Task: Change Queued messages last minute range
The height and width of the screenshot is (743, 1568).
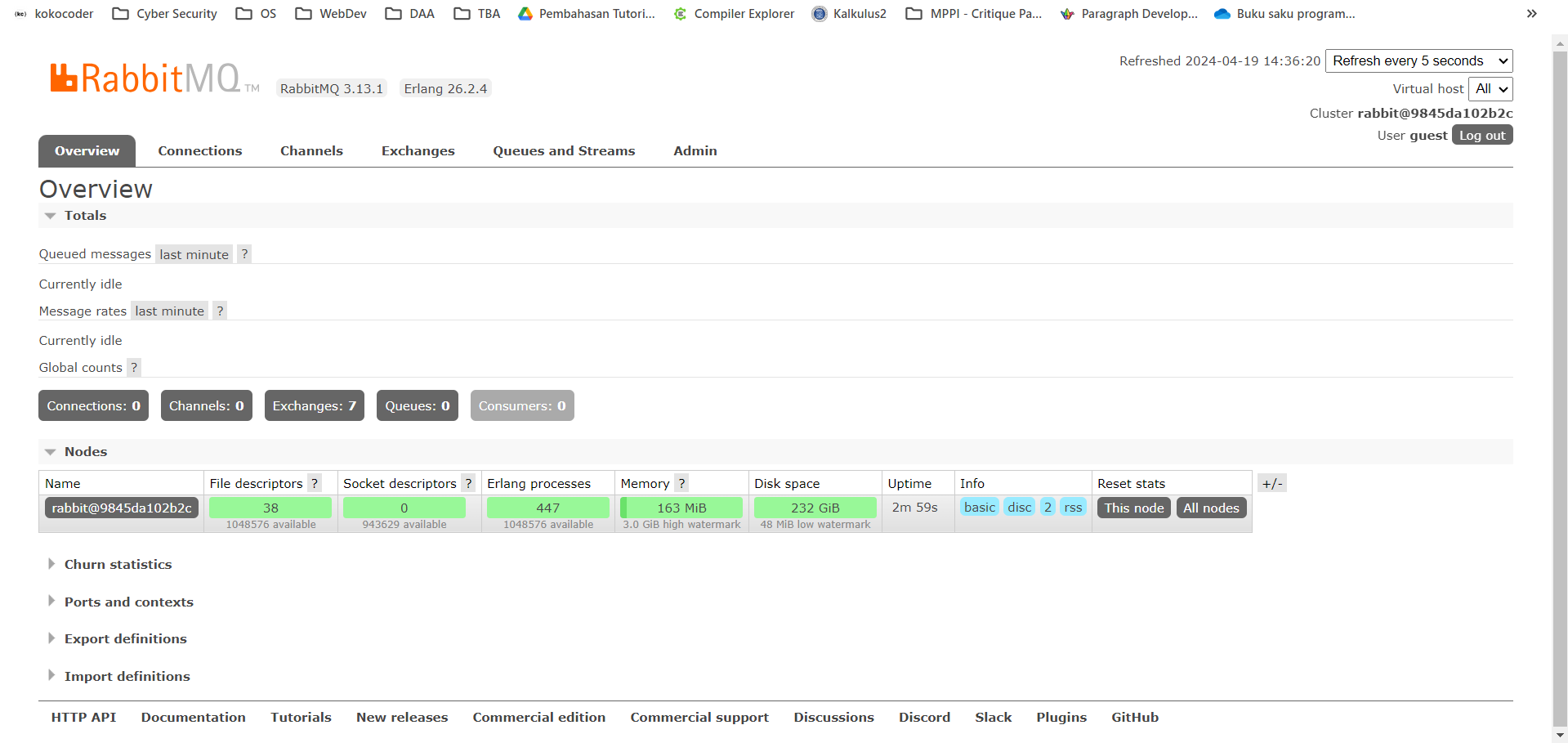Action: click(194, 254)
